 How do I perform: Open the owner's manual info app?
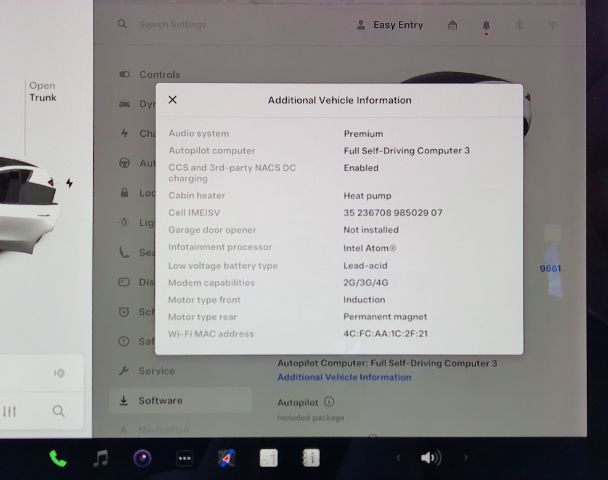(x=311, y=458)
